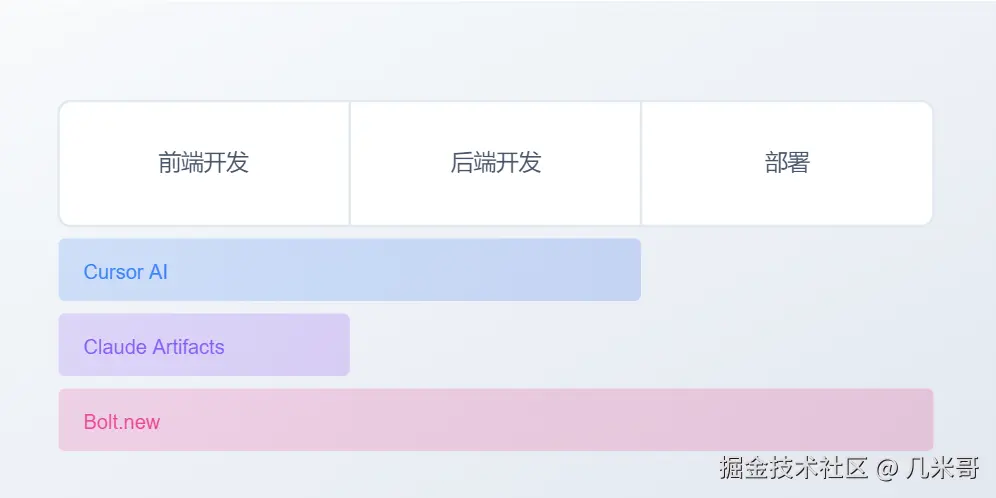
Task: Click the 掘金技术社区 watermark text
Action: (x=793, y=467)
